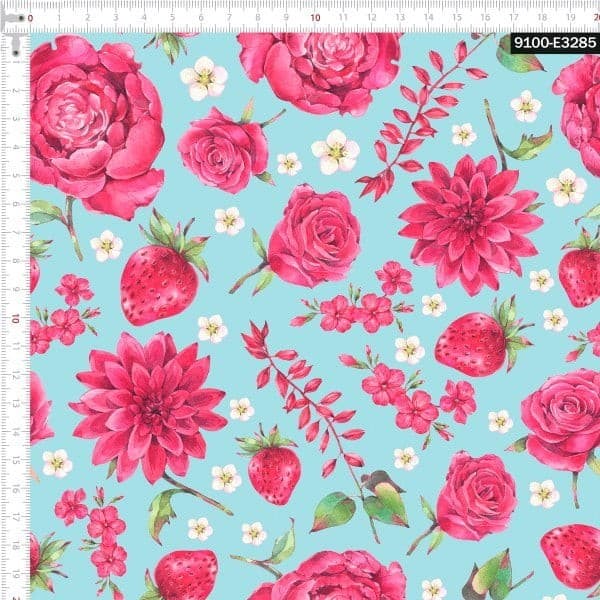Click the 10 mark on top ruler
The height and width of the screenshot is (600, 600).
(315, 18)
